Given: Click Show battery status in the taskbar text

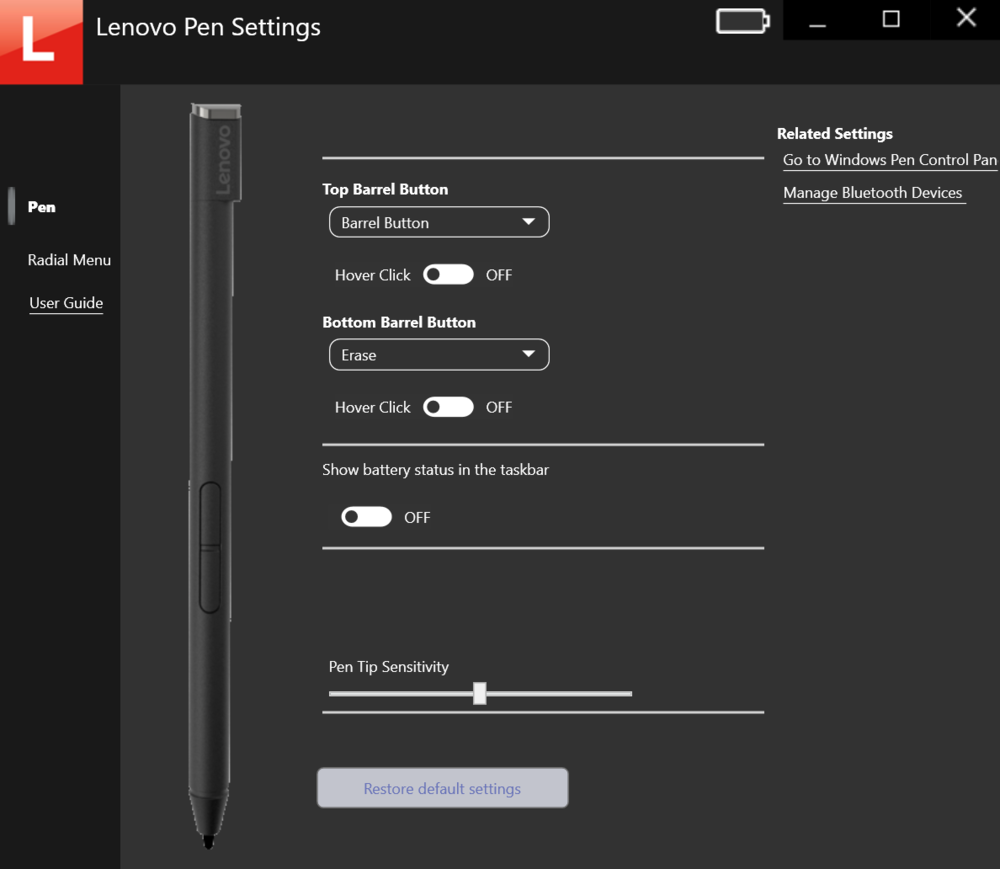Looking at the screenshot, I should (x=436, y=470).
